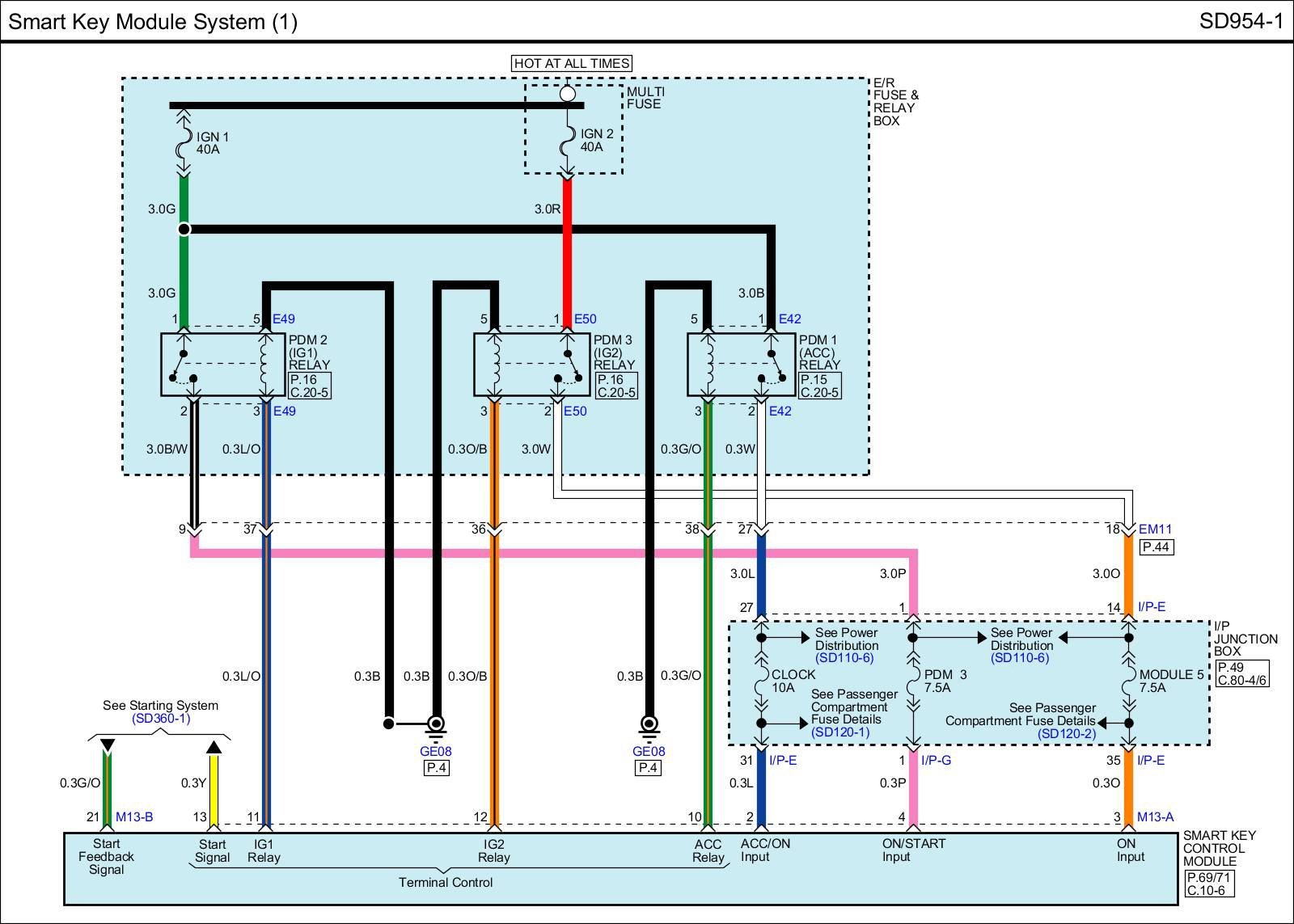This screenshot has width=1294, height=924.
Task: Click the M13-B connector label
Action: (x=134, y=817)
